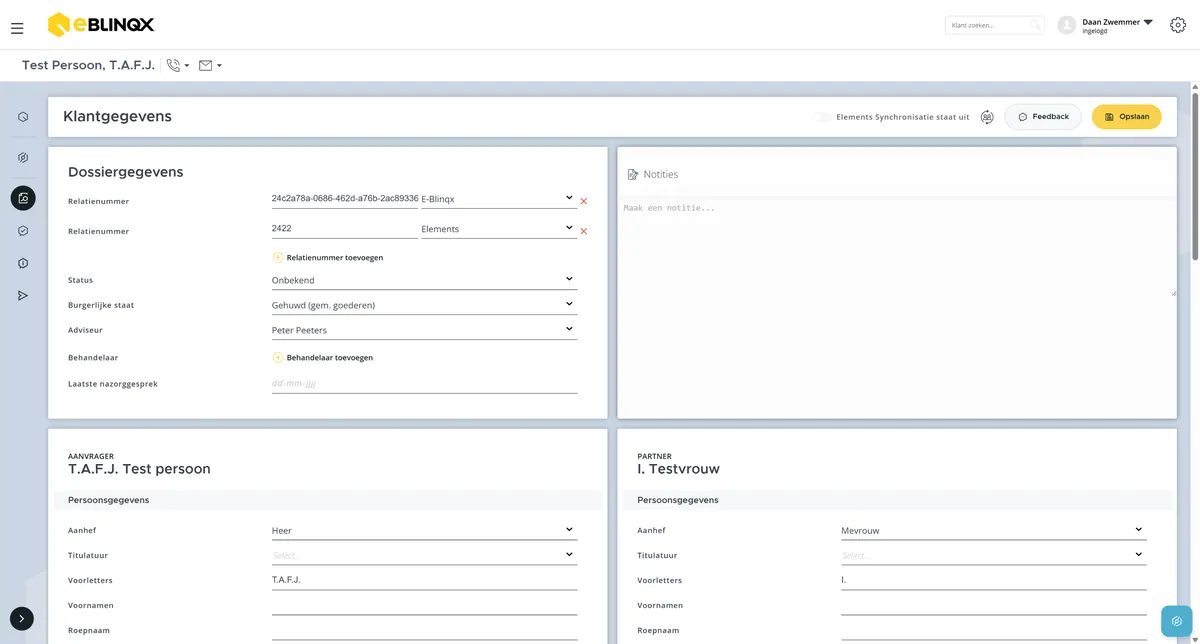Viewport: 1200px width, 644px height.
Task: Open the sidebar paper plane icon
Action: 23,295
